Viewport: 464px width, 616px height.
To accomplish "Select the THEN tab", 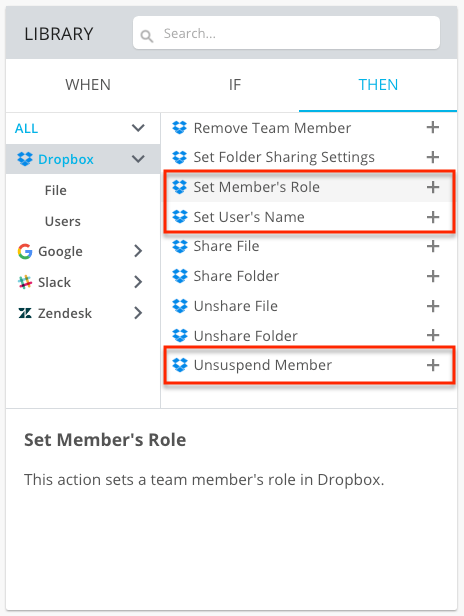I will 378,85.
